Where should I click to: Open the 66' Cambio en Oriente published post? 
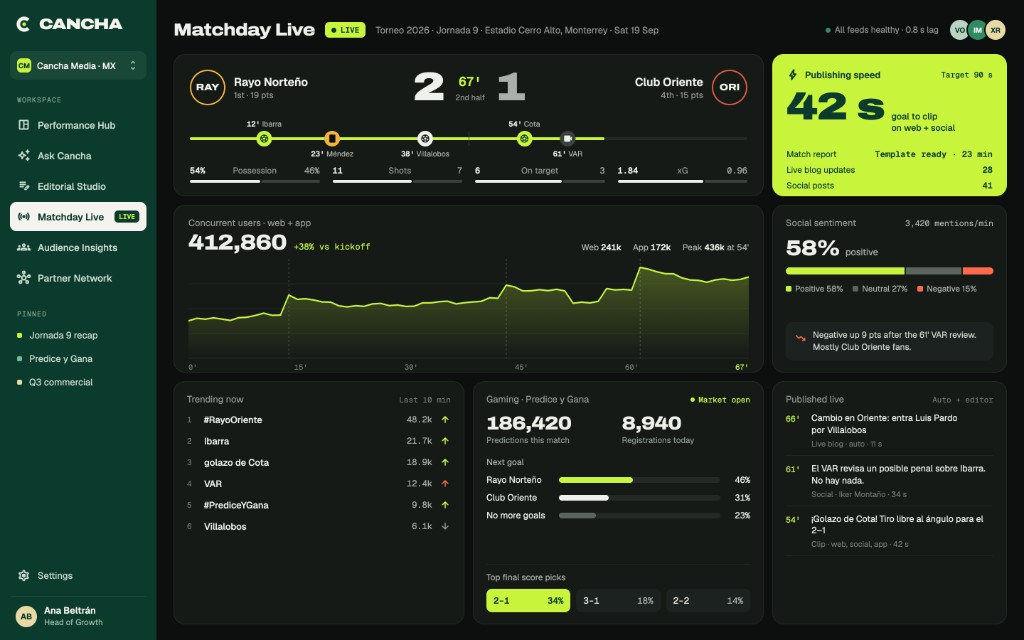(889, 430)
